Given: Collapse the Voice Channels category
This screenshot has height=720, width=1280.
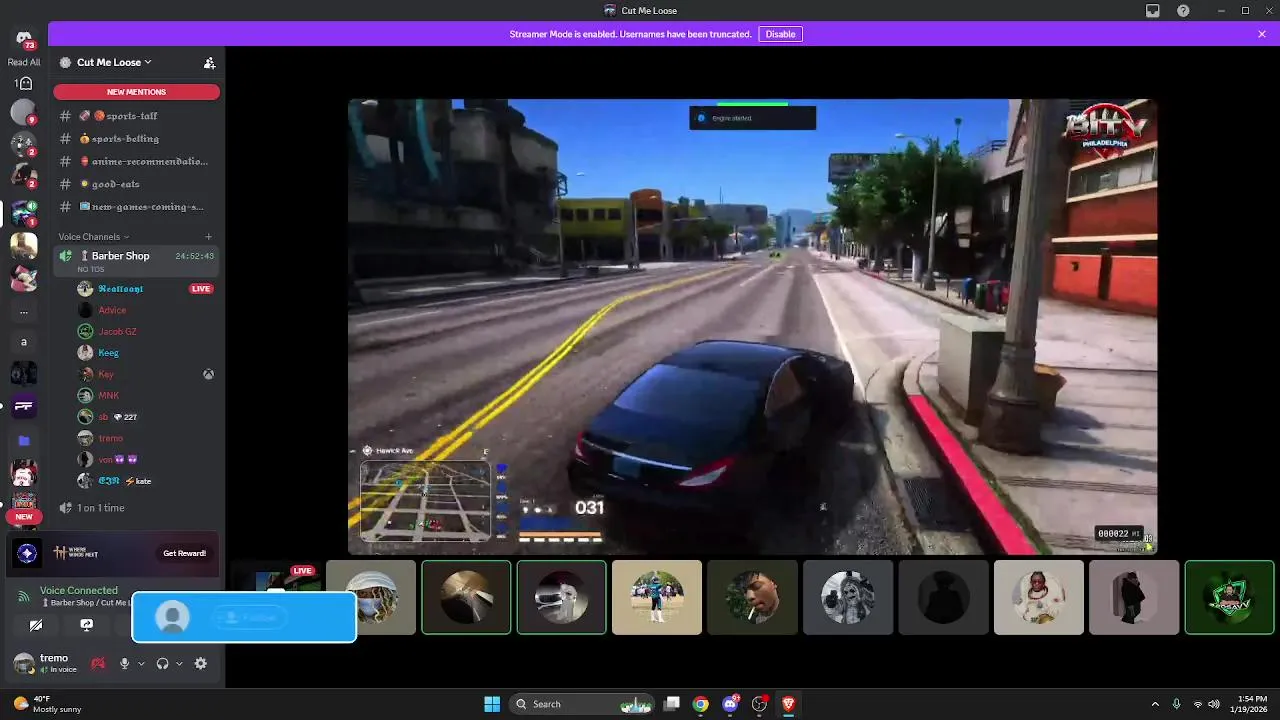Looking at the screenshot, I should 94,237.
